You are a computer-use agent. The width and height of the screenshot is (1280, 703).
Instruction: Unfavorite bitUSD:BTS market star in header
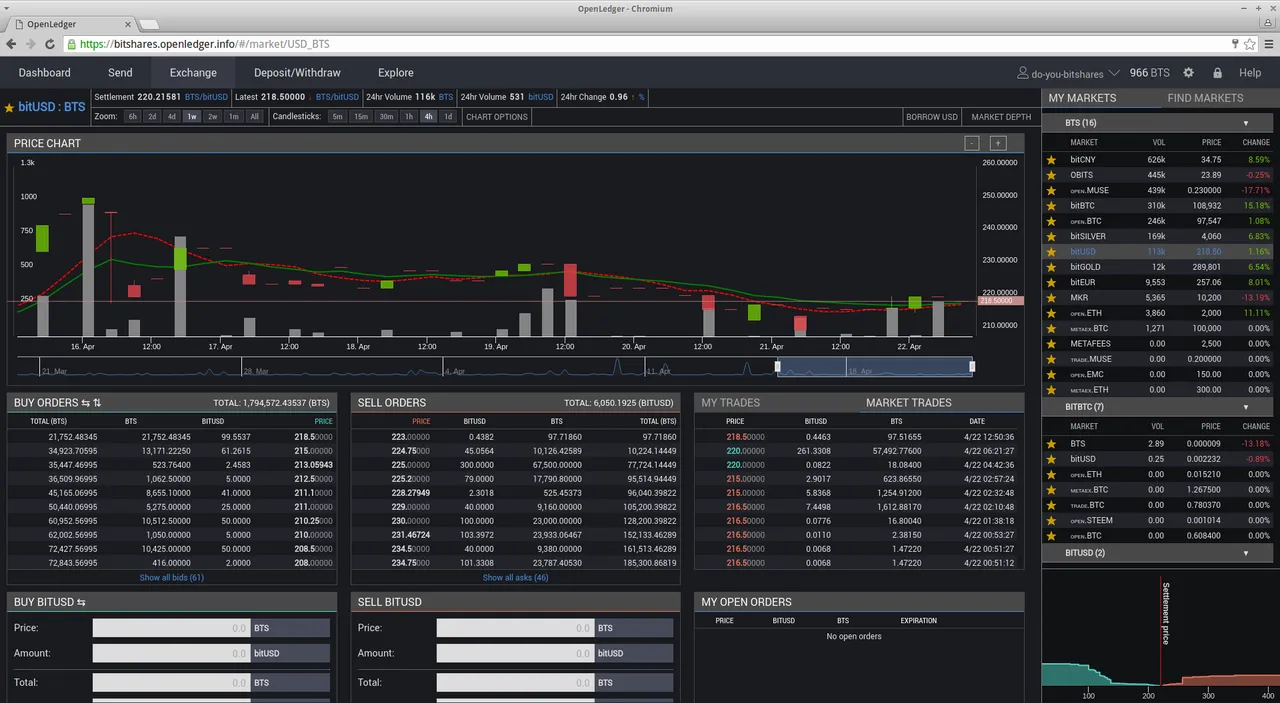[9, 107]
